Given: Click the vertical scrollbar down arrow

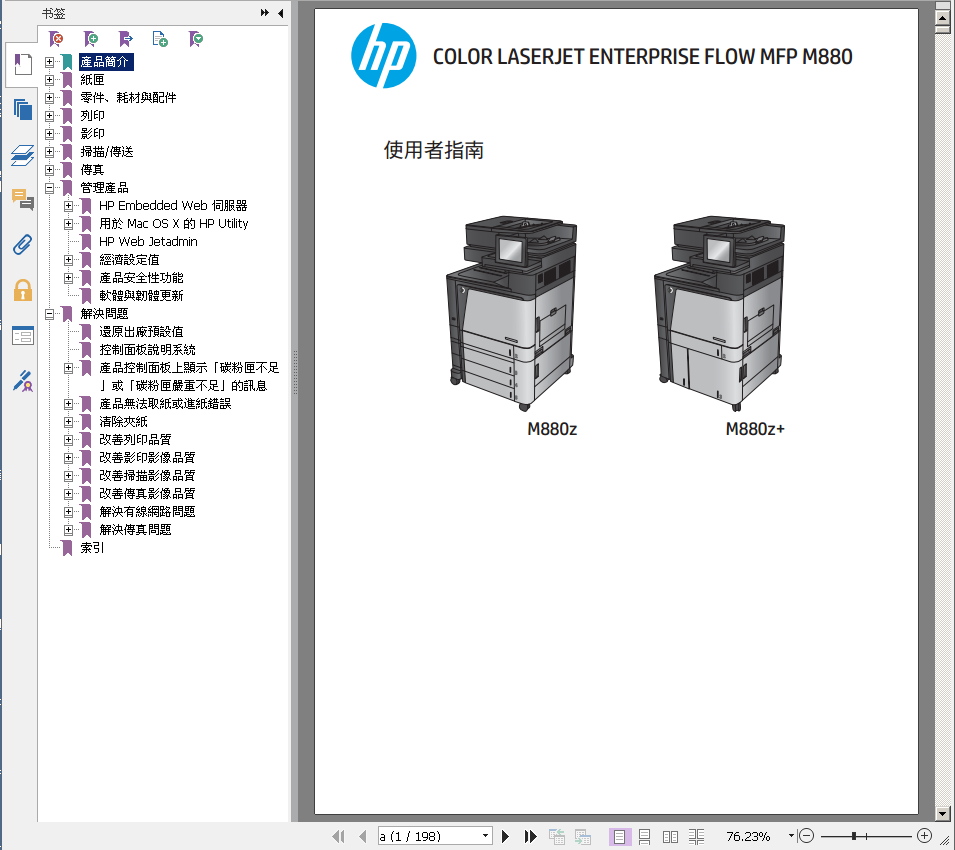Looking at the screenshot, I should coord(942,813).
